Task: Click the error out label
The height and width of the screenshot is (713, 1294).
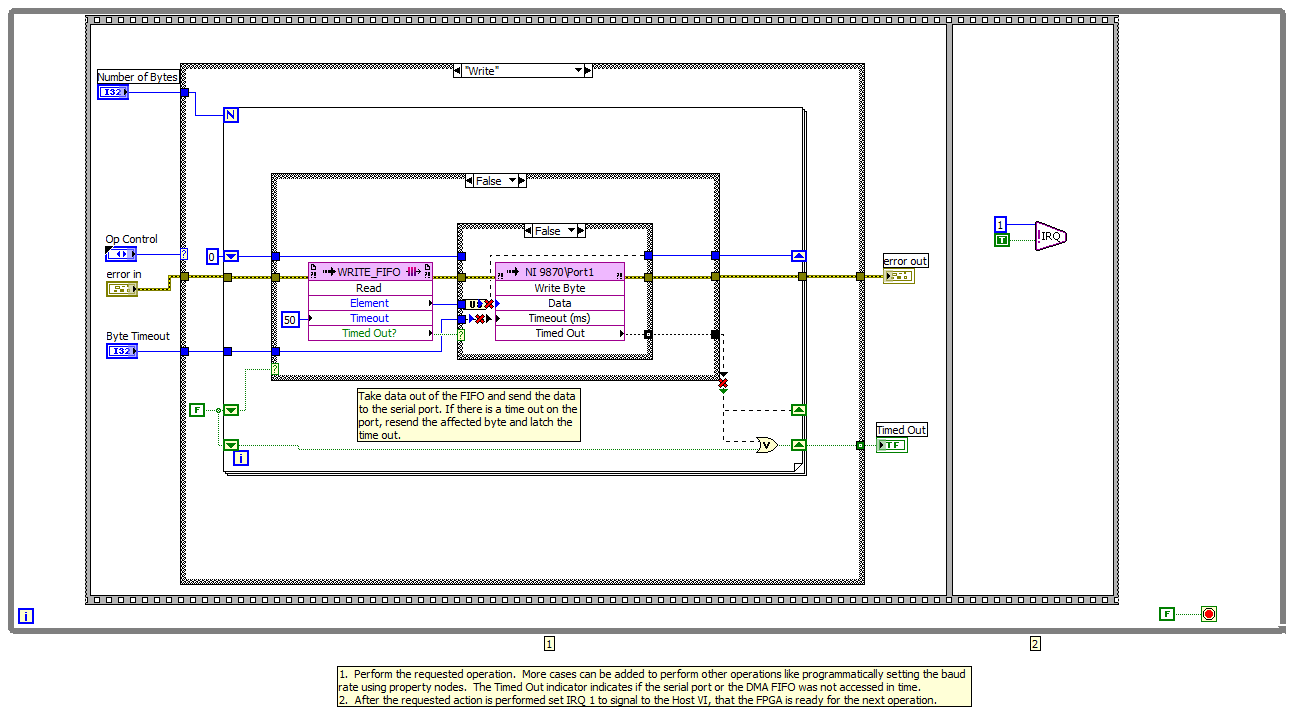Action: click(905, 261)
